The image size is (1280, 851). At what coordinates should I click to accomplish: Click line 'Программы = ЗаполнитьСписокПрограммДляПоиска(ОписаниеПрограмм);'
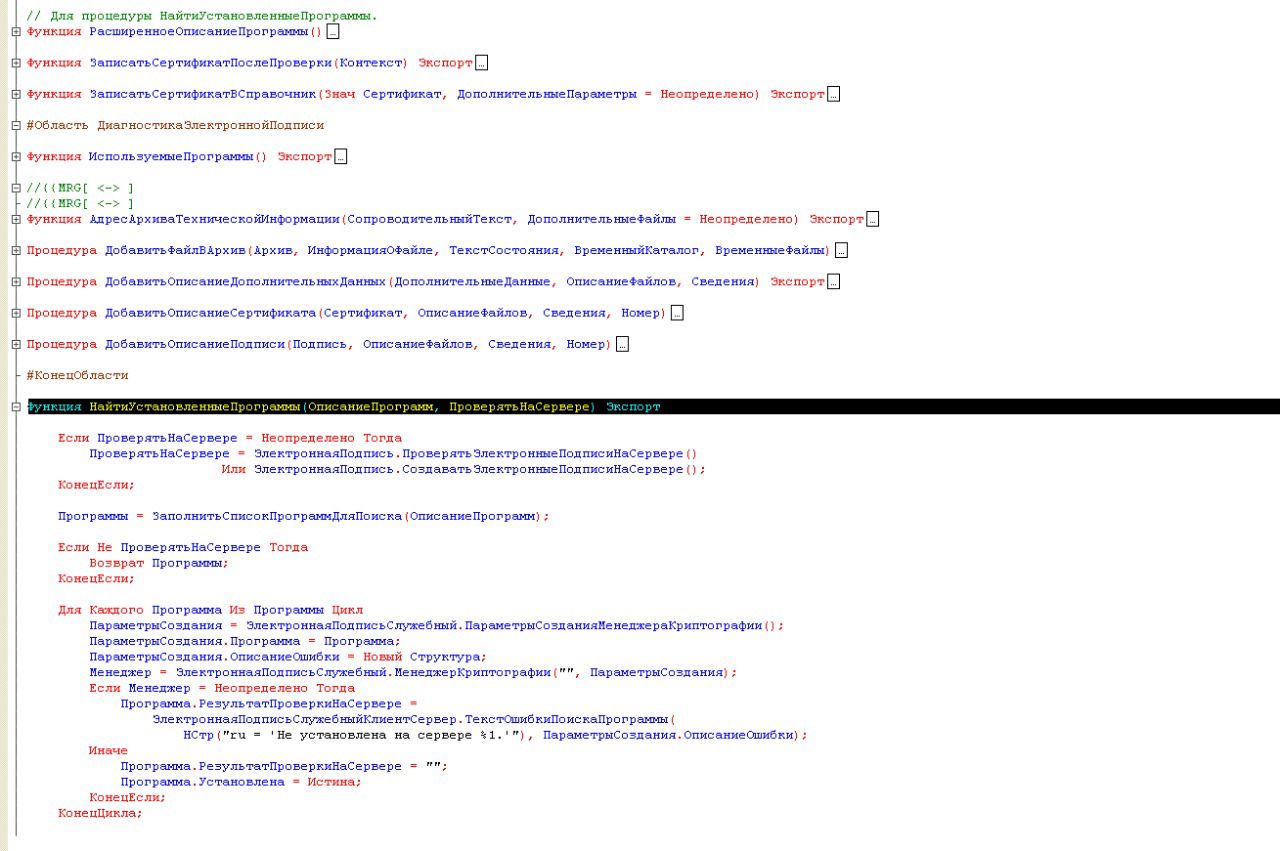304,516
